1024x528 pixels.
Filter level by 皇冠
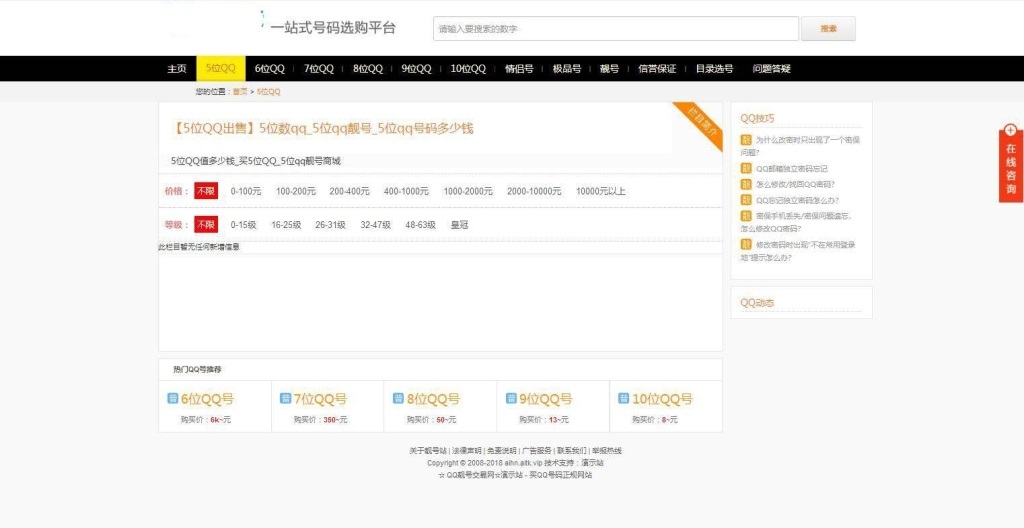pyautogui.click(x=460, y=225)
